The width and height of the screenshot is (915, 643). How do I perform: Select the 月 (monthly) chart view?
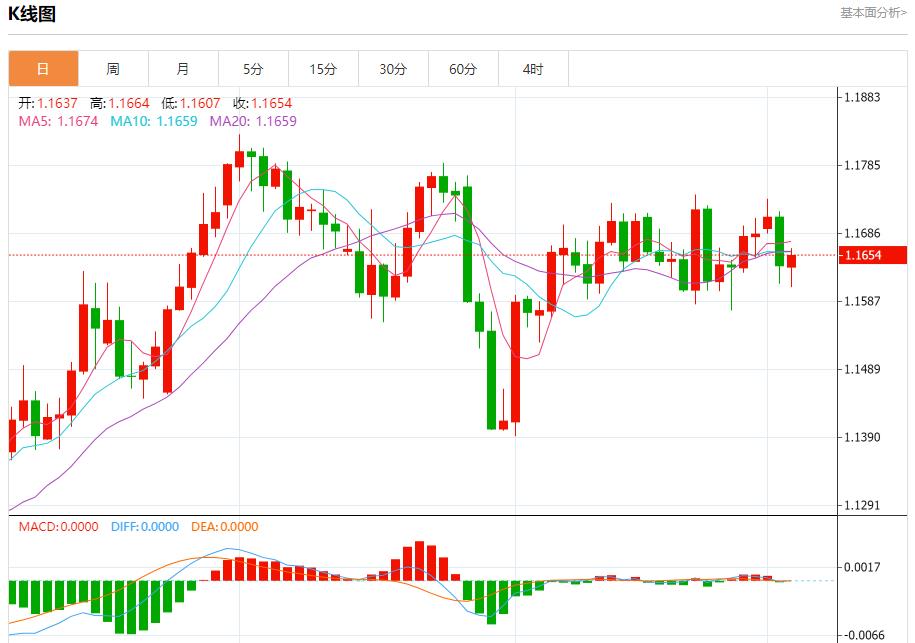[x=182, y=68]
